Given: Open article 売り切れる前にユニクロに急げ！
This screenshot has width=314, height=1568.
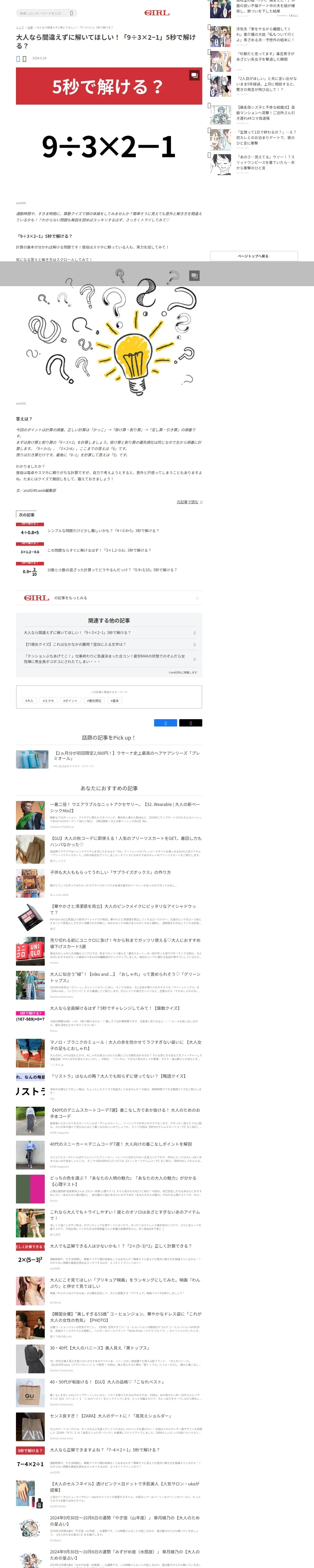Looking at the screenshot, I should 125,943.
